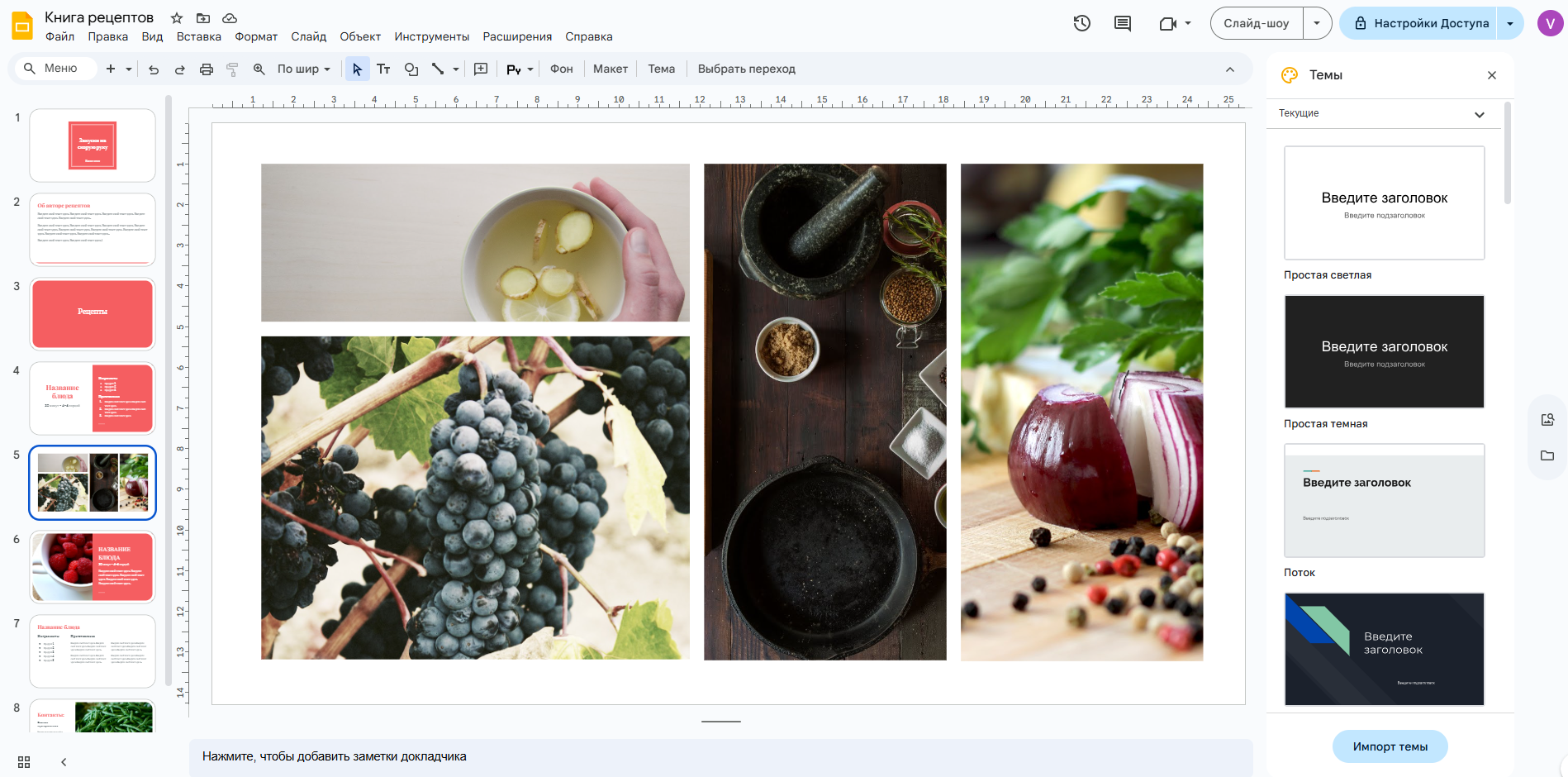Click the Выбрать переход button
Viewport: 1568px width, 777px height.
pos(746,69)
